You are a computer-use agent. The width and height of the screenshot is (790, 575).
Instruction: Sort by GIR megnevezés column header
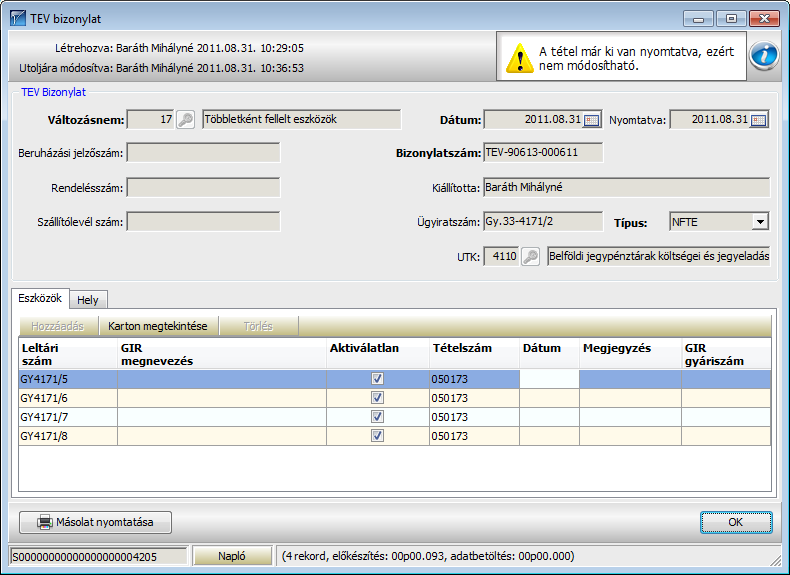pos(222,354)
